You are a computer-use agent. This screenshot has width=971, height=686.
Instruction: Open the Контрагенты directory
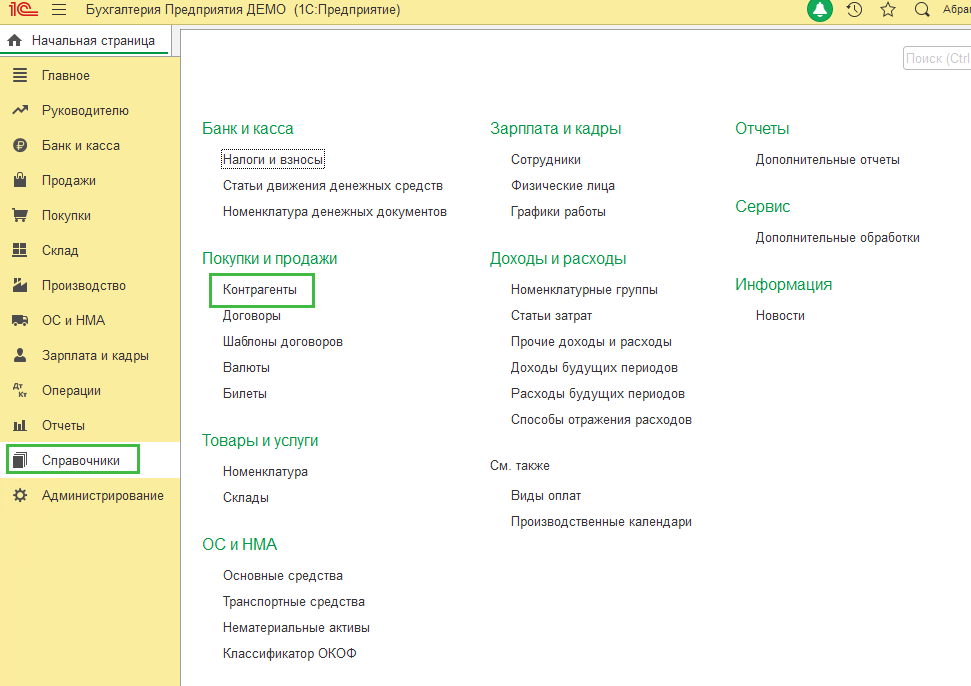click(x=260, y=290)
